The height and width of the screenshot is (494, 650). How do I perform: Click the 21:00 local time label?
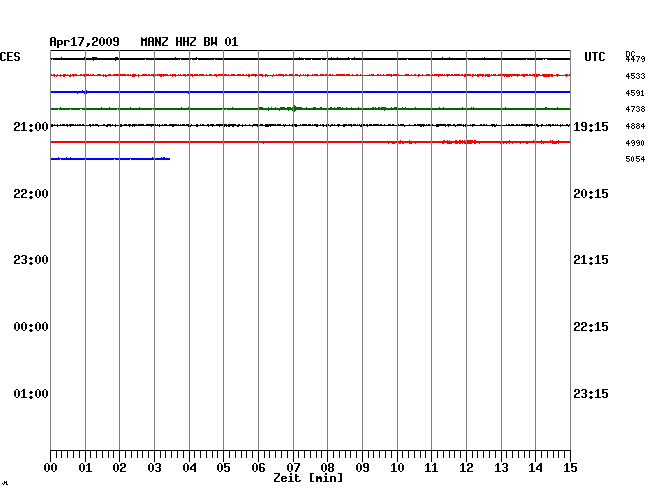point(31,126)
